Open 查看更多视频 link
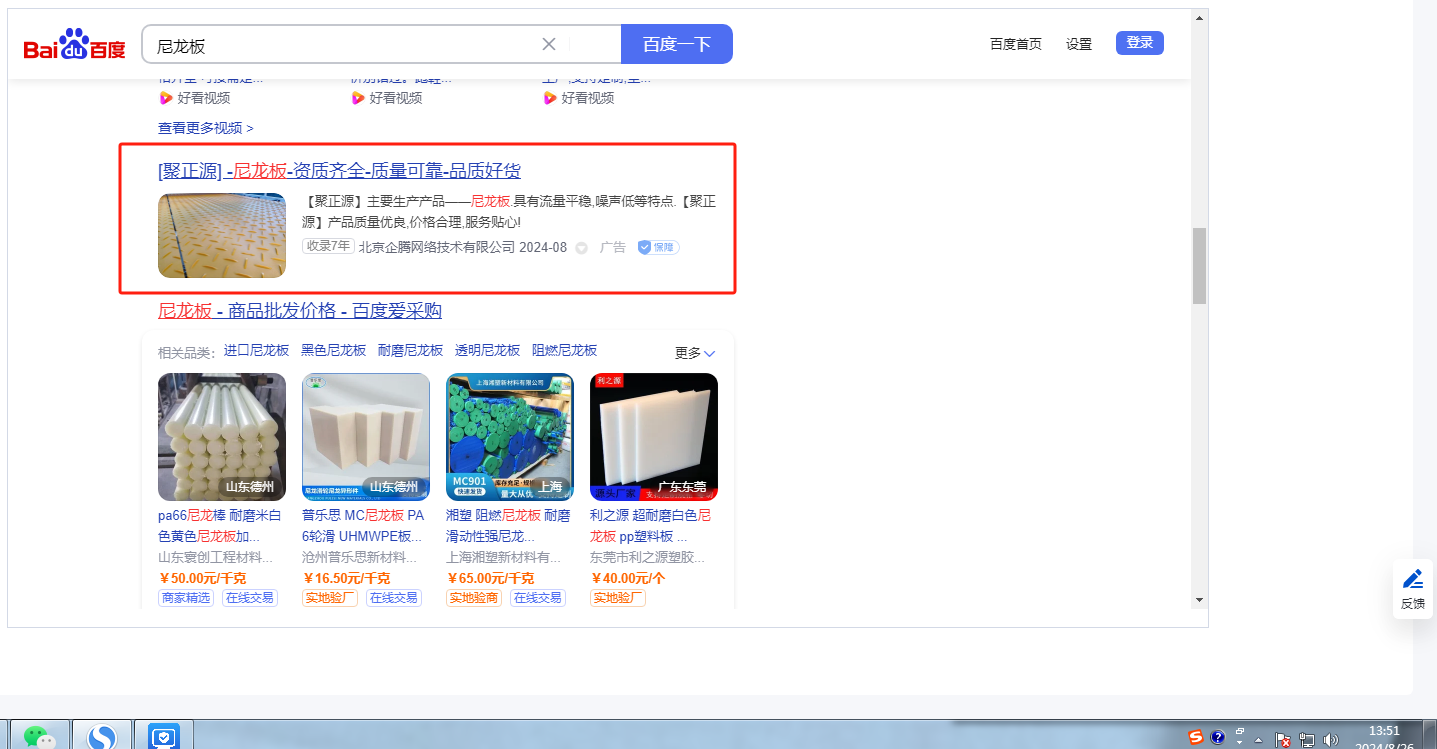This screenshot has height=749, width=1437. tap(206, 128)
